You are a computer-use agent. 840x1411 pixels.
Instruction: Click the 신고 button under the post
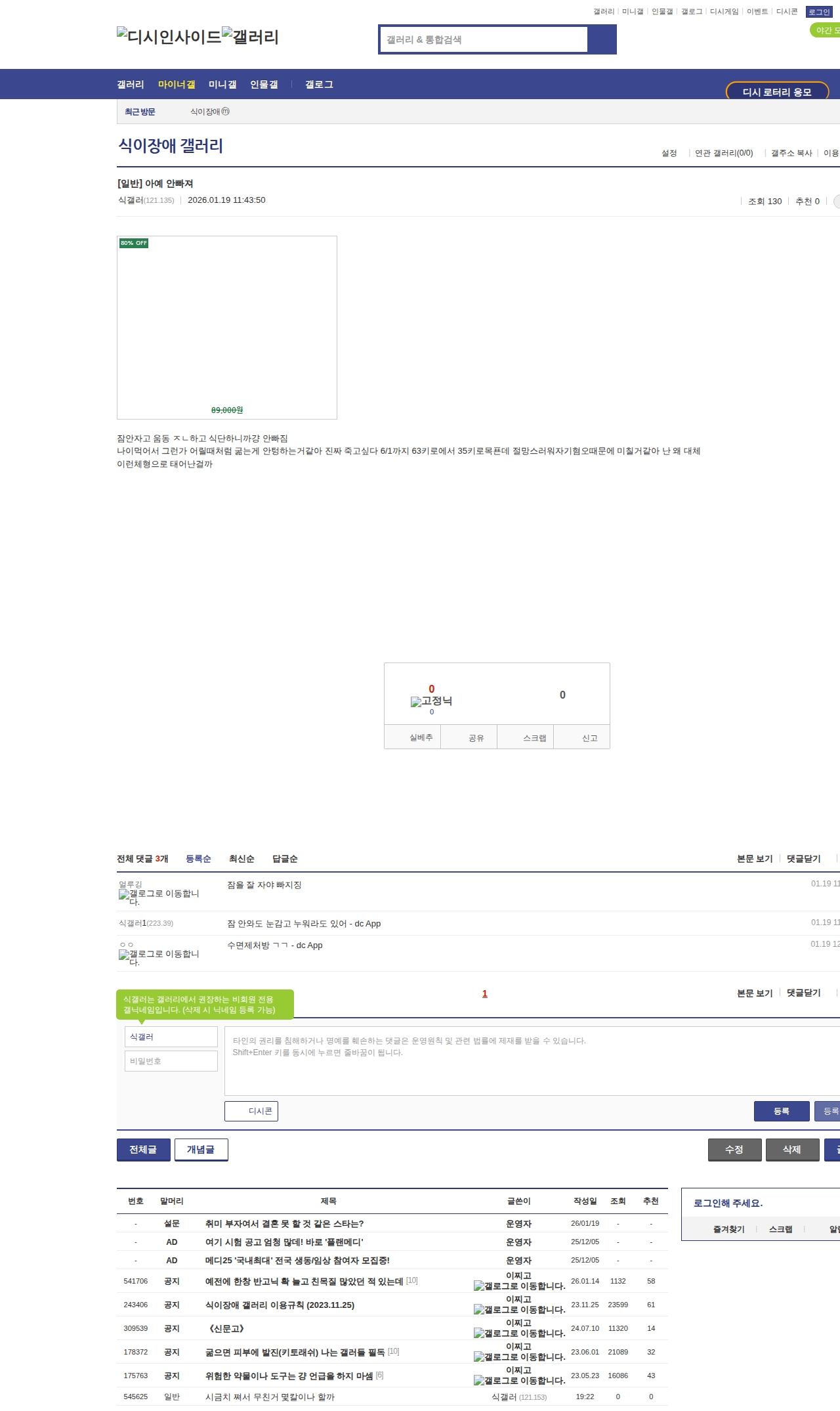click(582, 737)
